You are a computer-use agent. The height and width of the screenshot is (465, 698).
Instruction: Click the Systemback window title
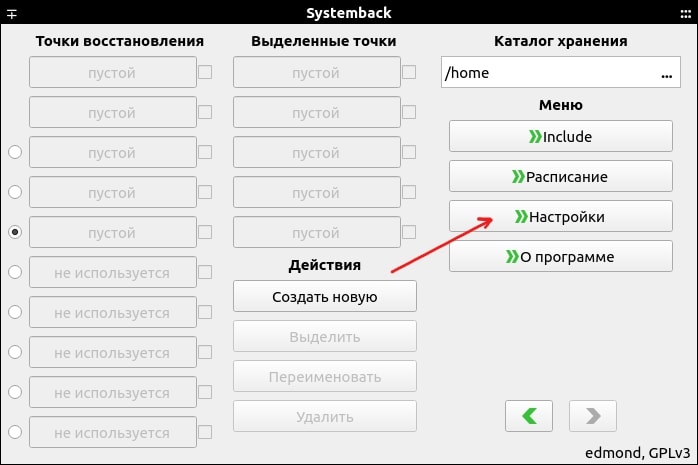pyautogui.click(x=349, y=13)
